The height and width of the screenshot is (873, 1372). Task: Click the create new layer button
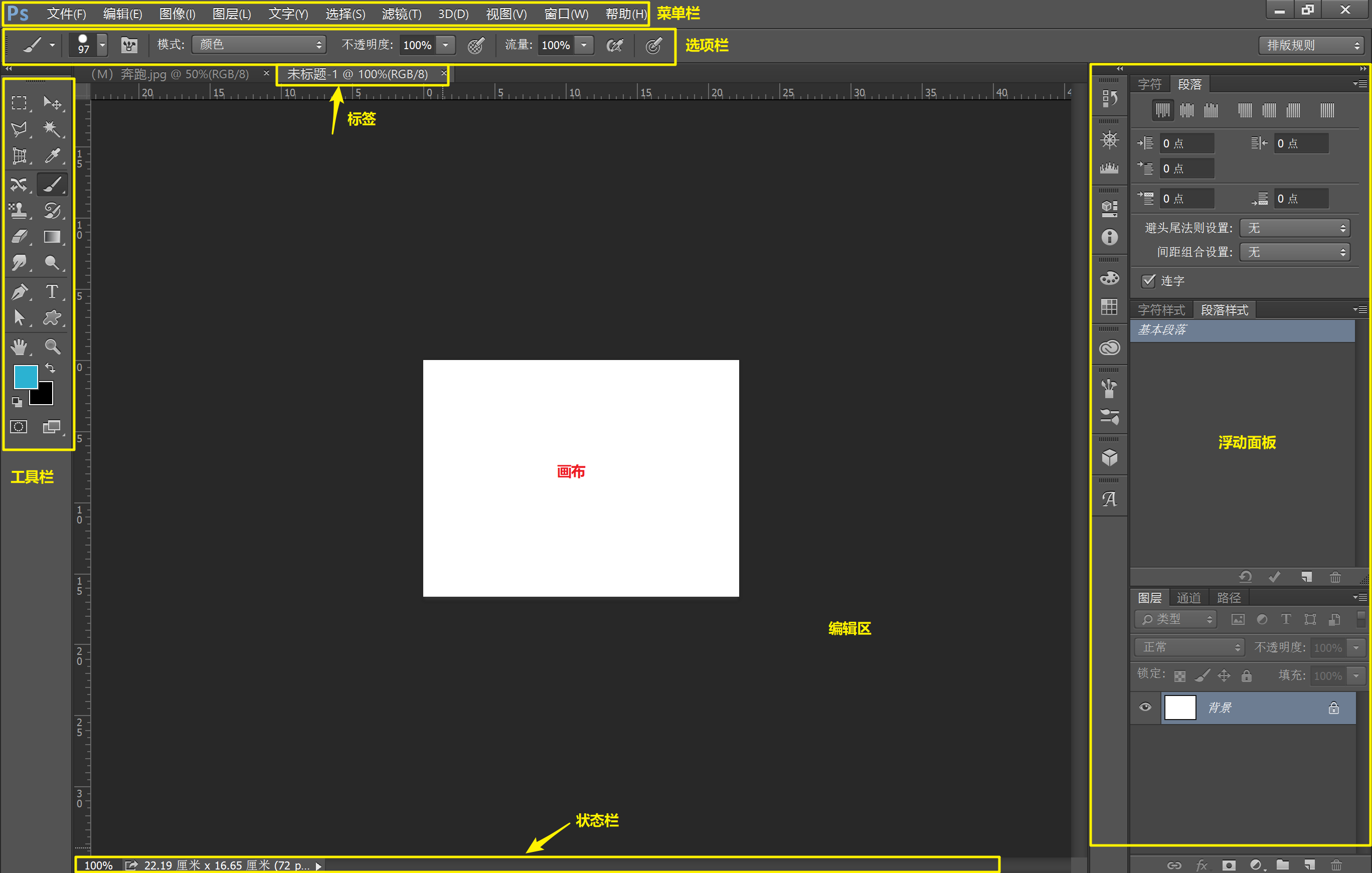[x=1309, y=864]
